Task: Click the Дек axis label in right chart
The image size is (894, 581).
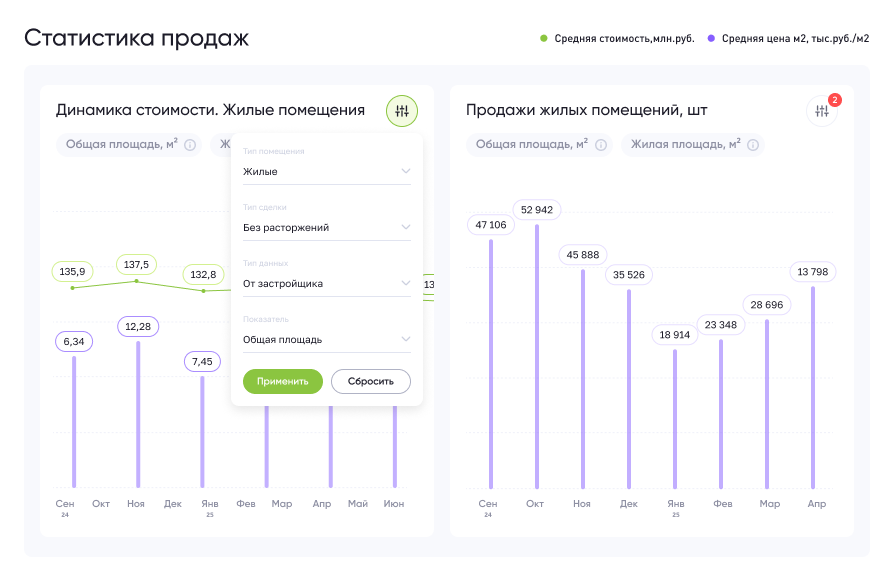Action: [629, 504]
